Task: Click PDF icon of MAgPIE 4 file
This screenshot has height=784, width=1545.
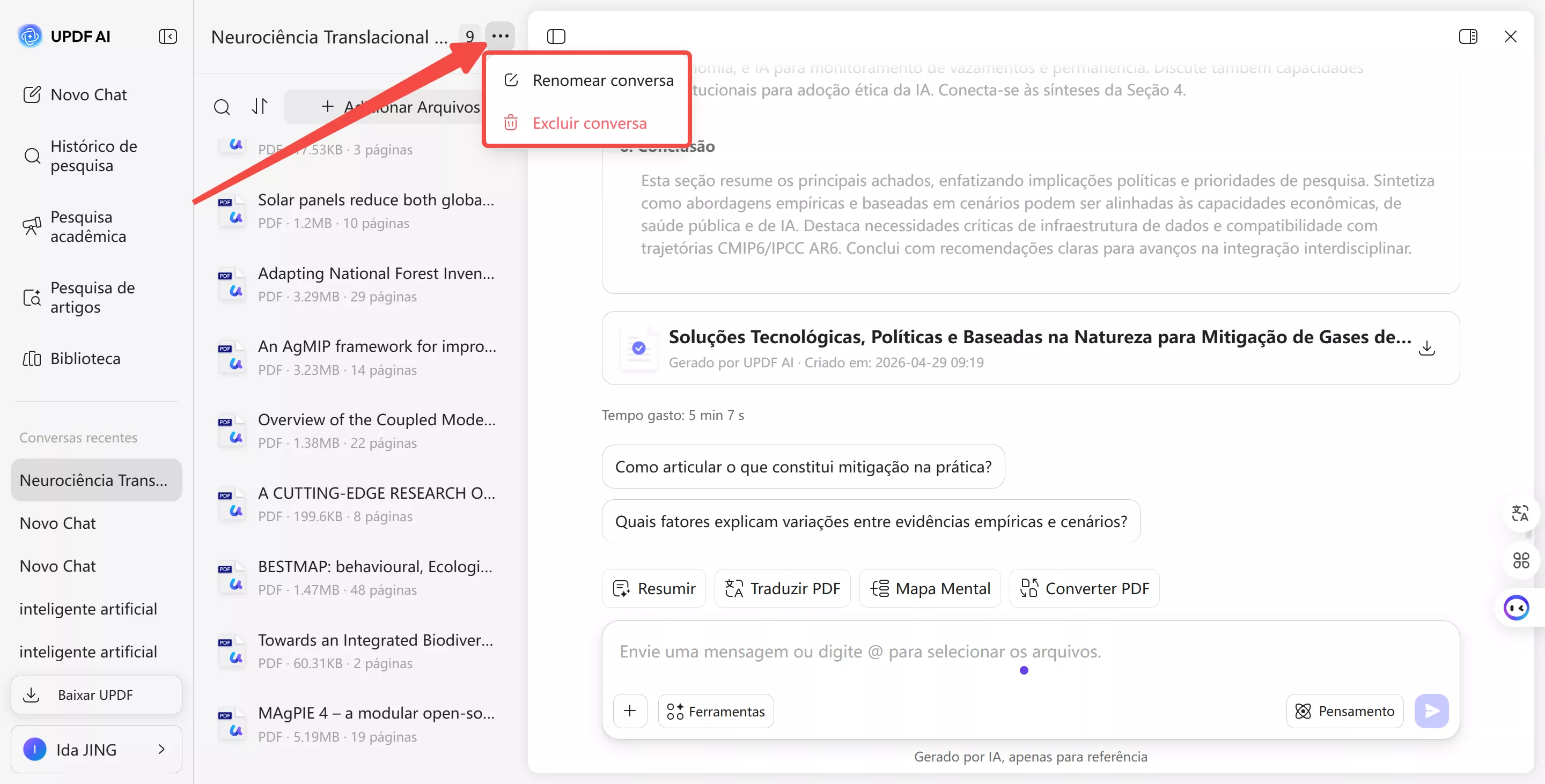Action: [x=232, y=724]
